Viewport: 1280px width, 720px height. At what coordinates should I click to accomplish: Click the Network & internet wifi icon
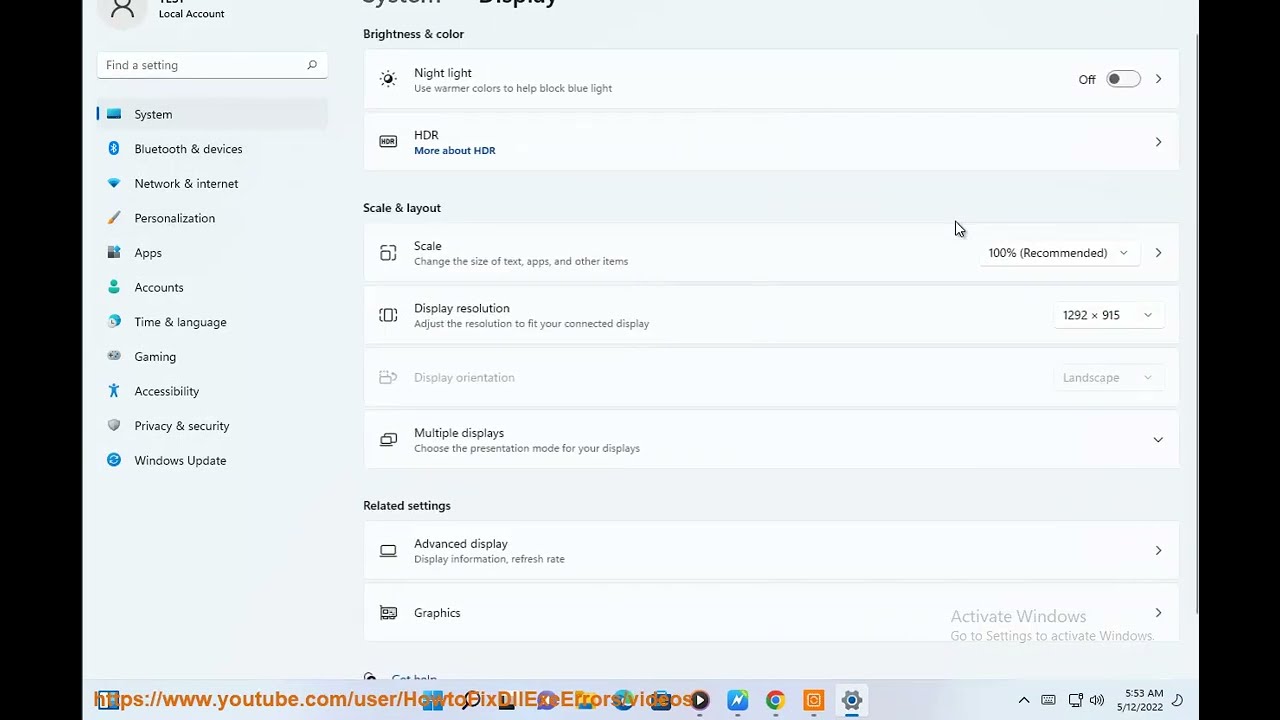click(x=114, y=183)
